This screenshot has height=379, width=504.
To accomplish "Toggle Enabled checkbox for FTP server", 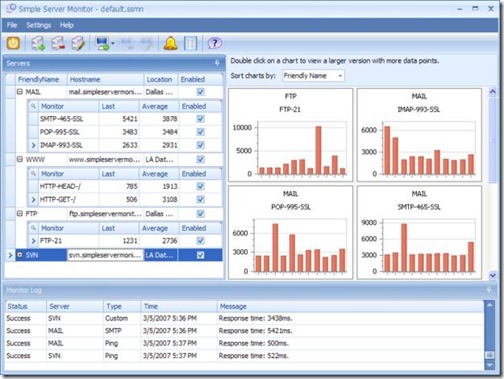I will click(200, 214).
